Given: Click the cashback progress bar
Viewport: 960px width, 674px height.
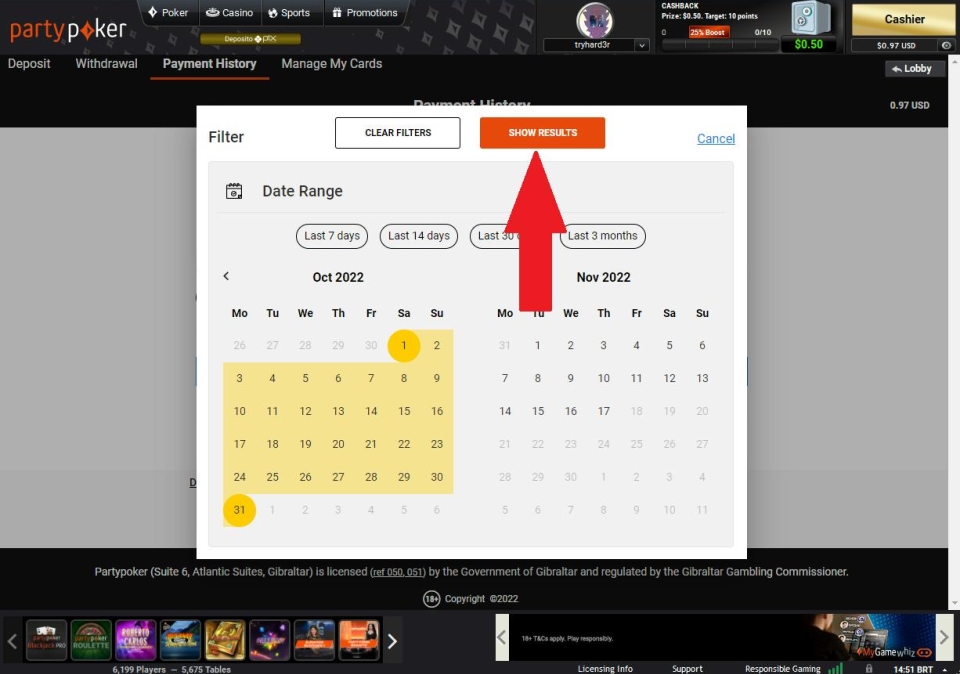Looking at the screenshot, I should click(x=720, y=44).
